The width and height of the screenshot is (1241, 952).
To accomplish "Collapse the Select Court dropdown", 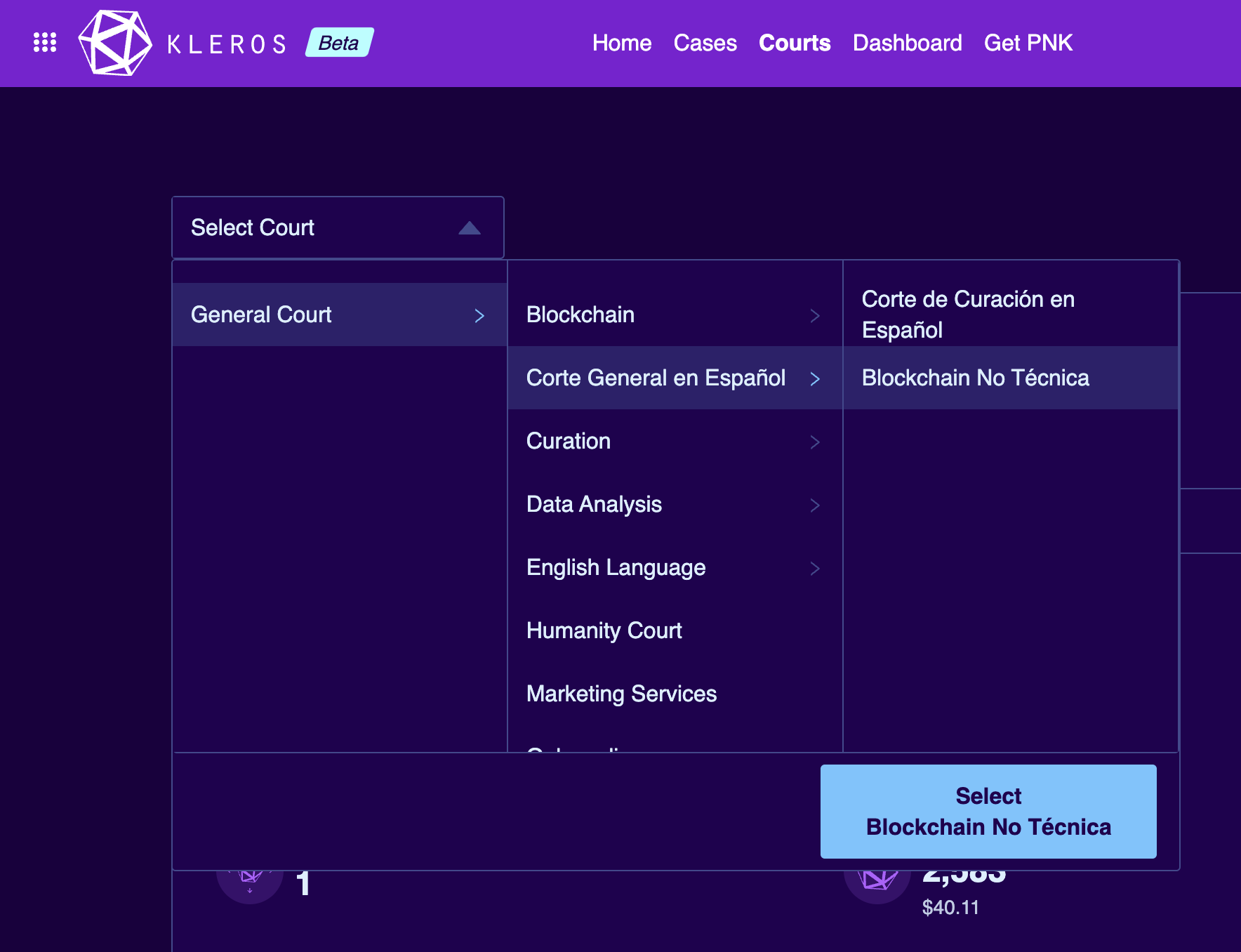I will coord(471,227).
